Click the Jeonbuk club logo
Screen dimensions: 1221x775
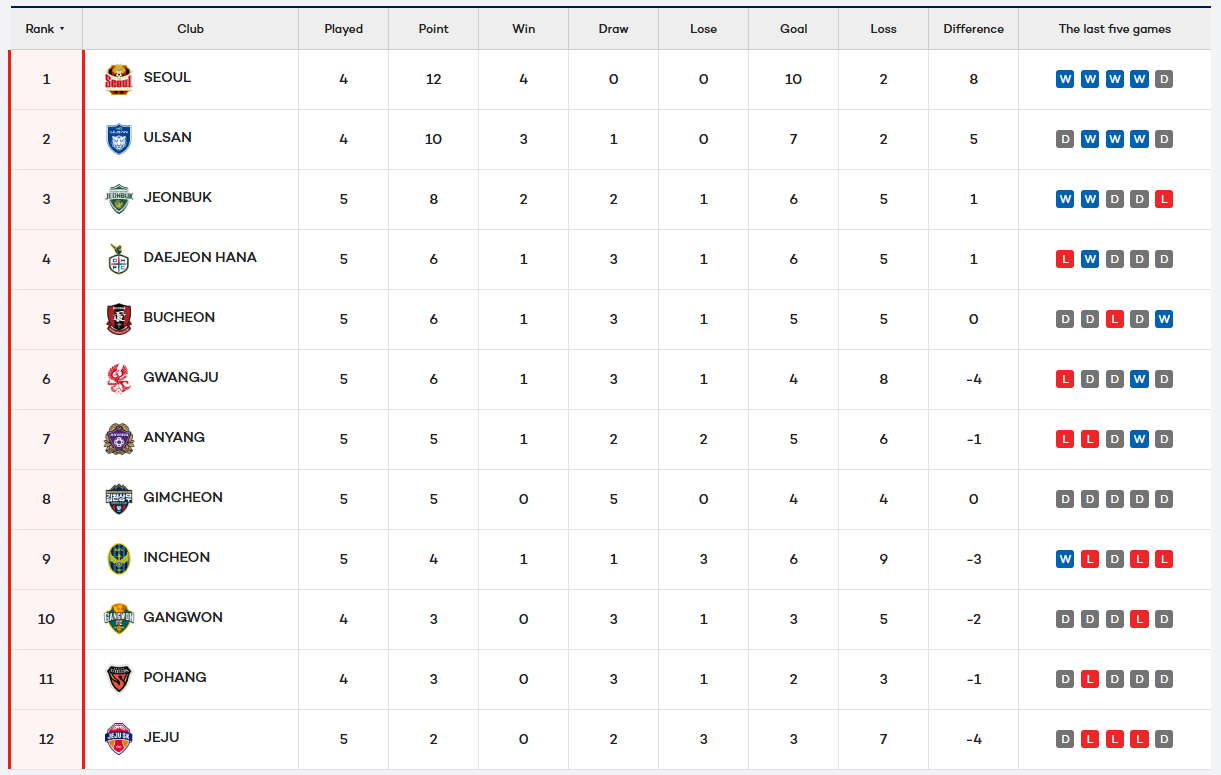click(119, 199)
